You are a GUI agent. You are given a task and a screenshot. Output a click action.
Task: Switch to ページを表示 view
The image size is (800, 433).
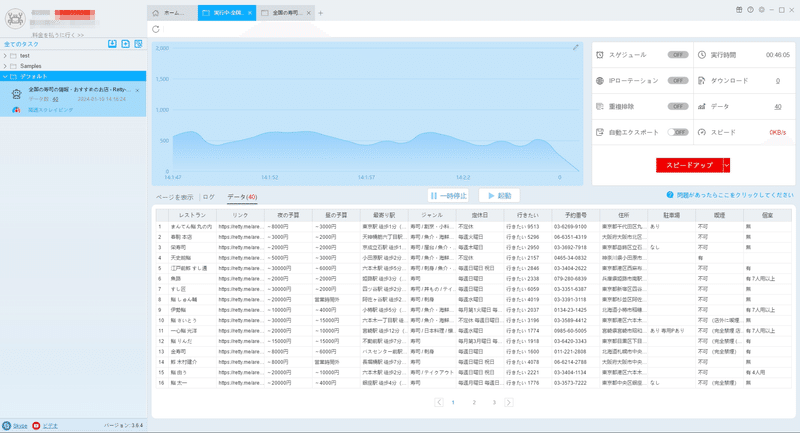[174, 197]
